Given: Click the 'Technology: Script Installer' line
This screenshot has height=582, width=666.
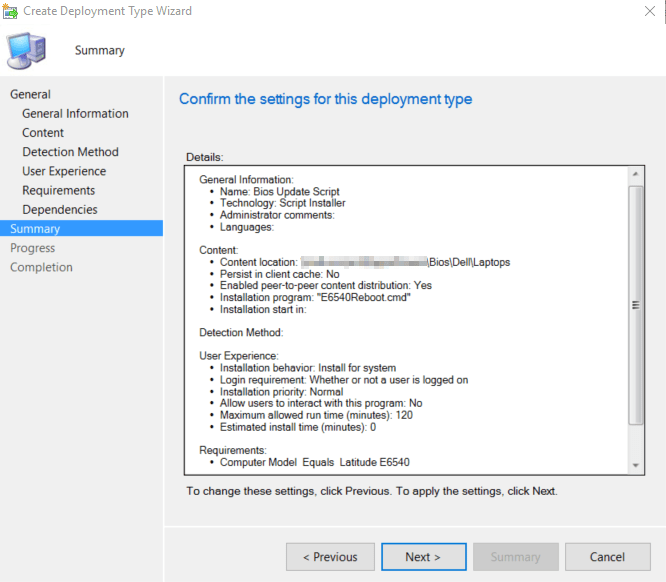Looking at the screenshot, I should point(282,203).
